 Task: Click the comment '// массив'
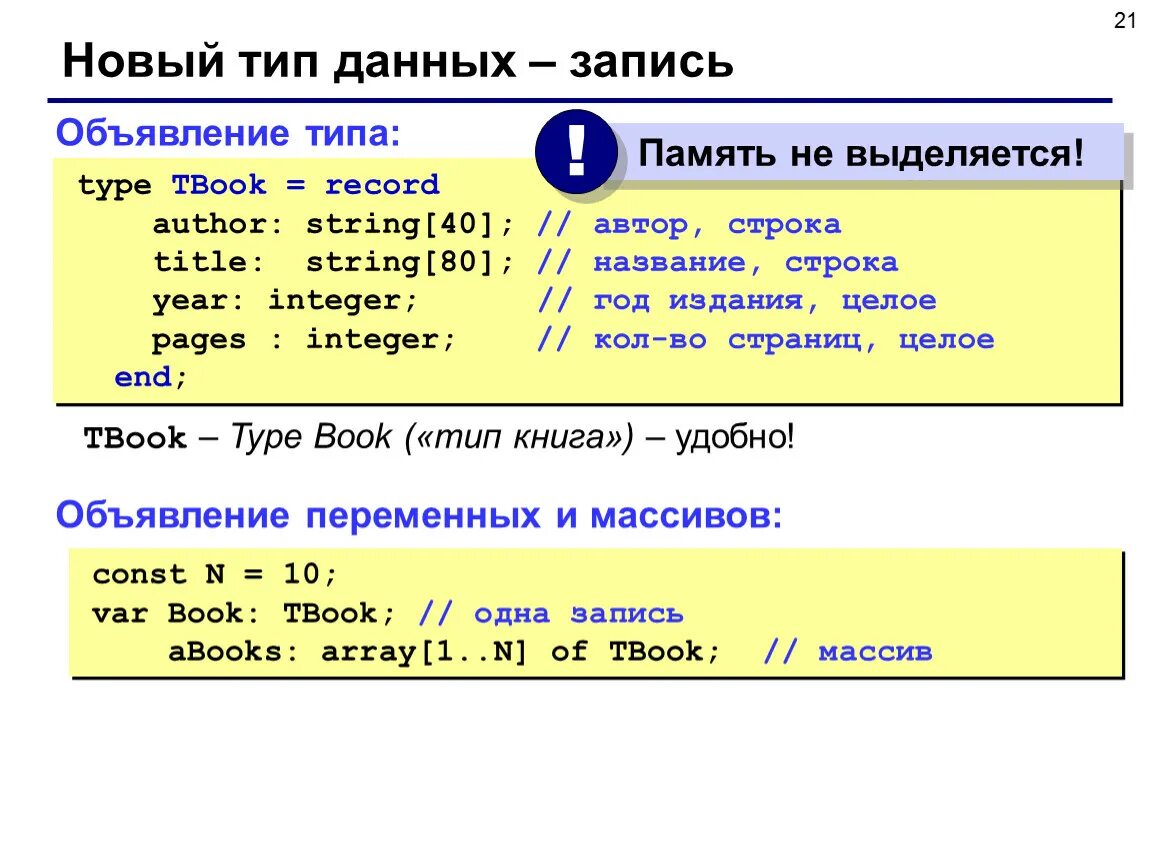tap(848, 651)
